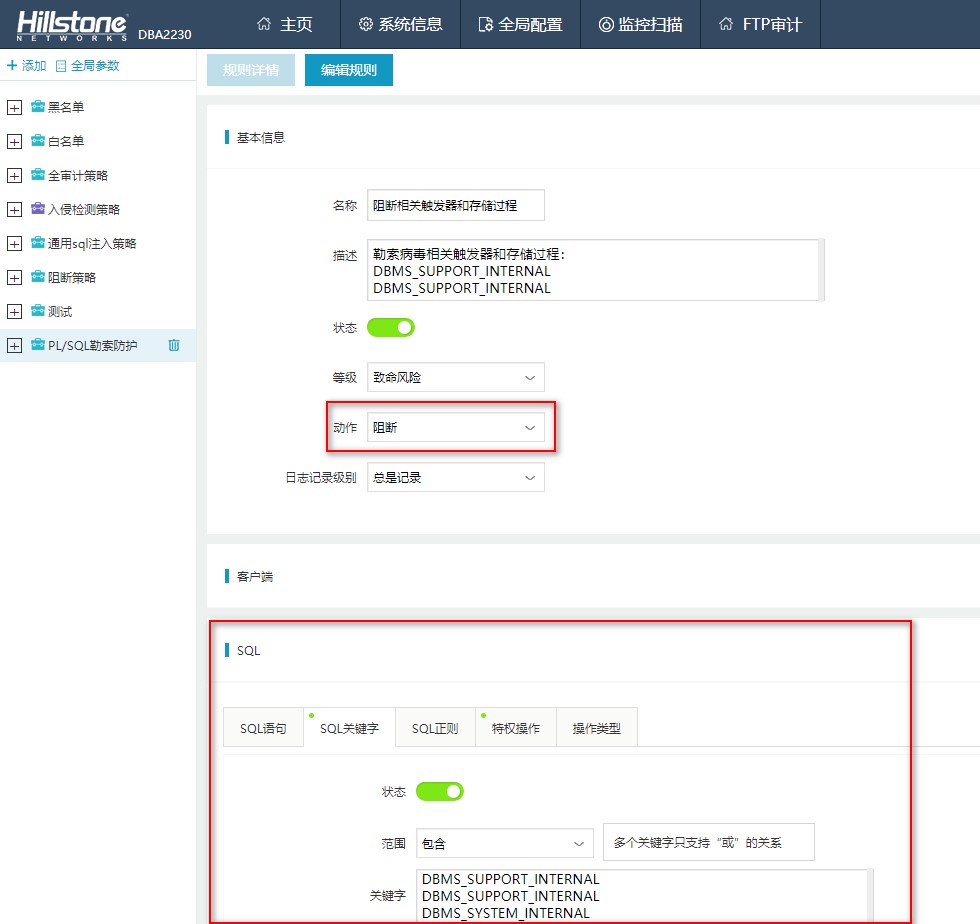The image size is (980, 924).
Task: Delete PL/SQL勒索防护 using the trash icon
Action: tap(174, 345)
